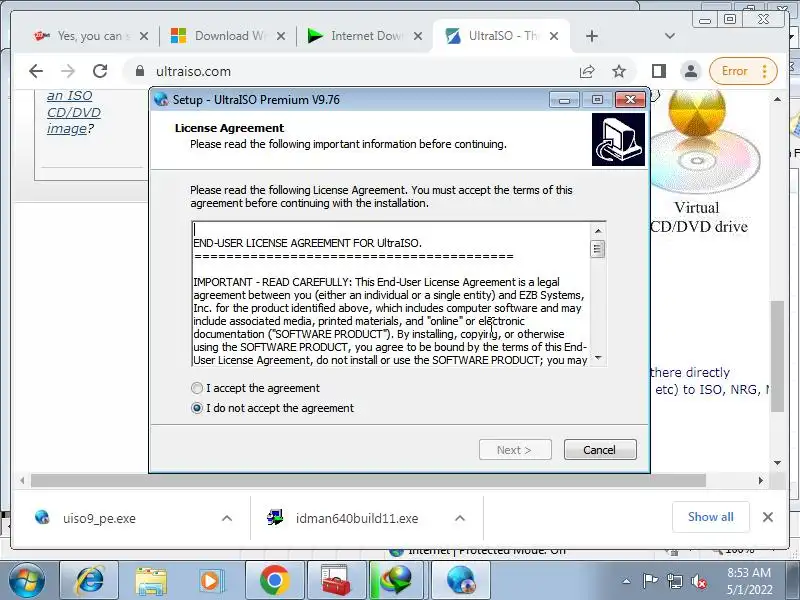This screenshot has height=600, width=800.
Task: Click the license agreement scrollbar thumb
Action: tap(598, 249)
